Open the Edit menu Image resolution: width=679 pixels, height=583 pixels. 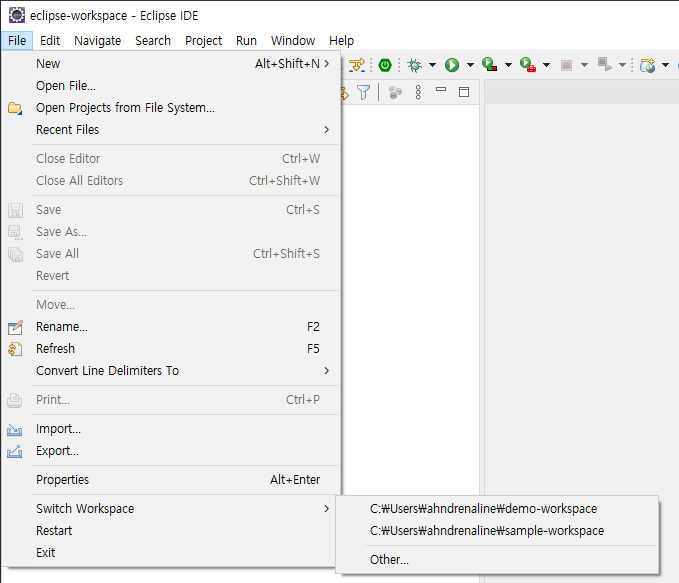click(x=50, y=41)
